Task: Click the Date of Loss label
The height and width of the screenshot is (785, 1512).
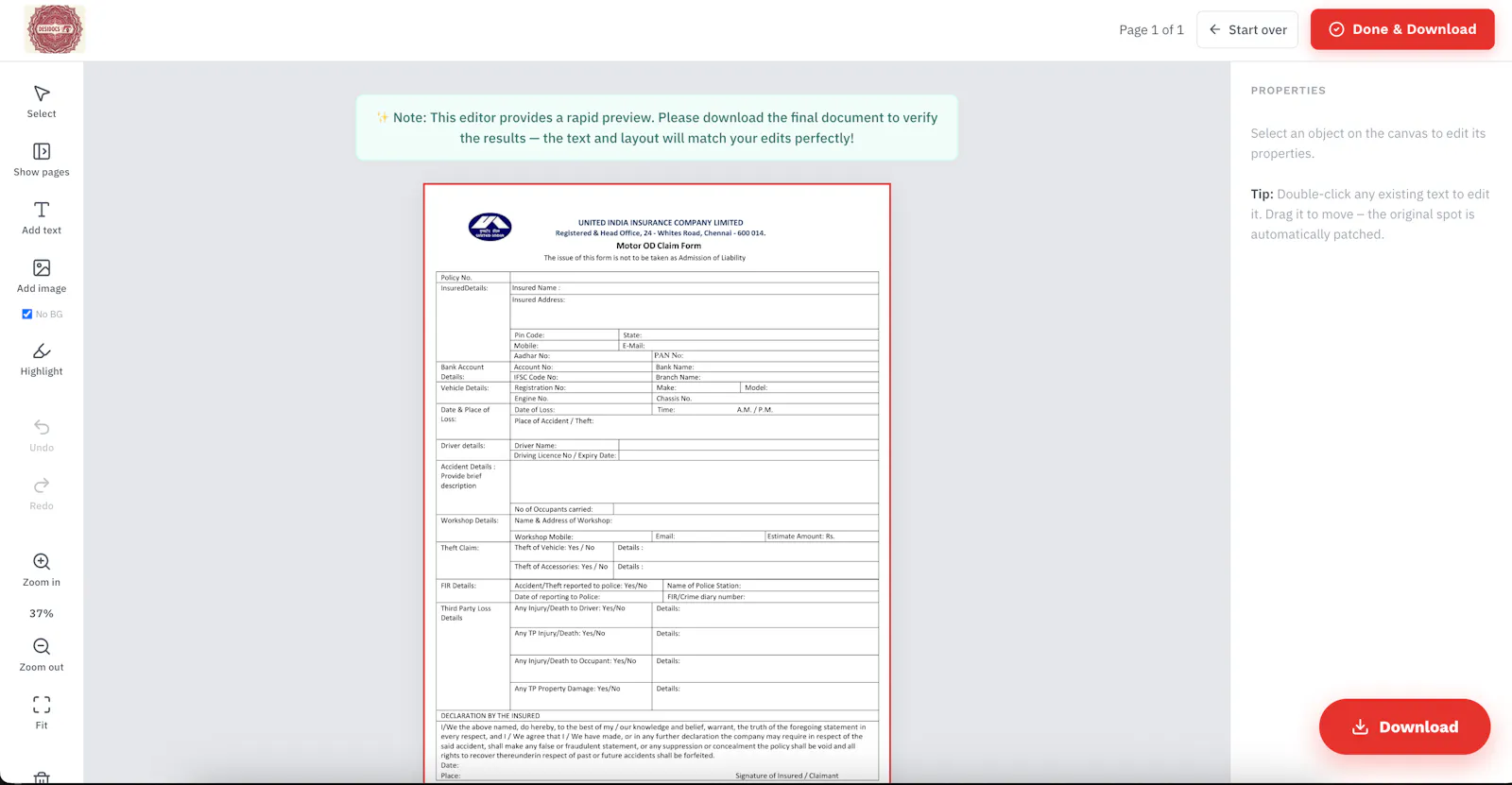Action: click(534, 410)
